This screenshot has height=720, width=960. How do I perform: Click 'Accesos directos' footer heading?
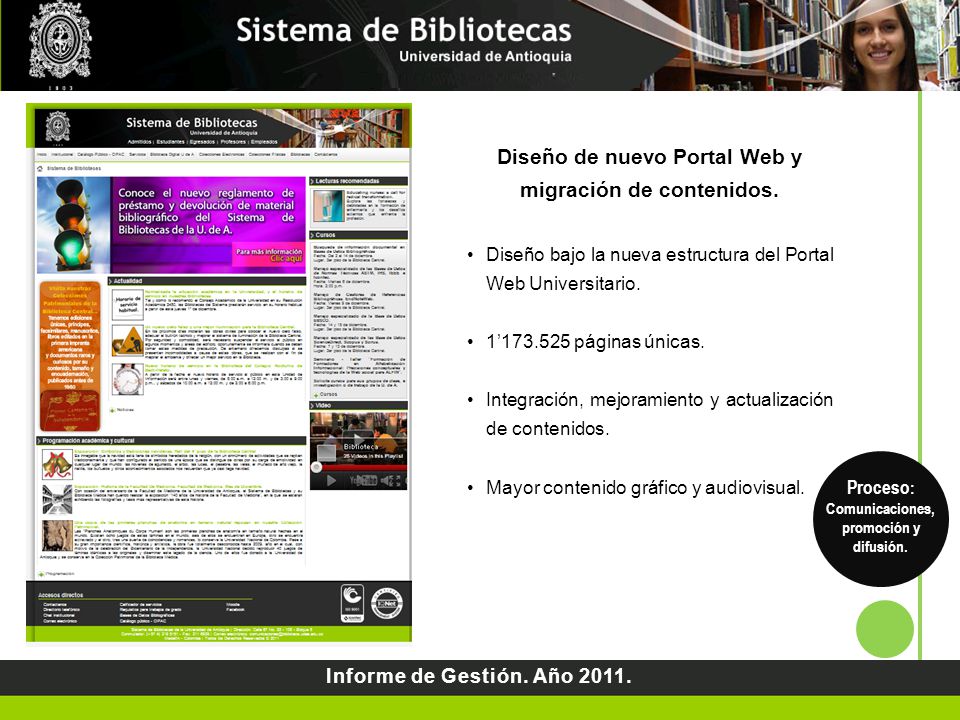click(x=61, y=594)
